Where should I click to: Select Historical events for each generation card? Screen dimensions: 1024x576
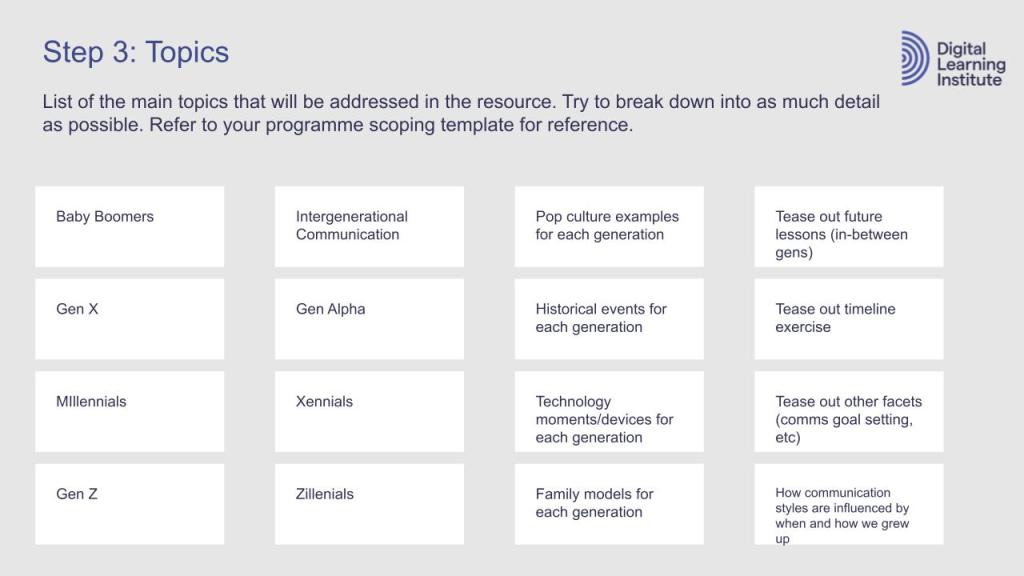609,319
